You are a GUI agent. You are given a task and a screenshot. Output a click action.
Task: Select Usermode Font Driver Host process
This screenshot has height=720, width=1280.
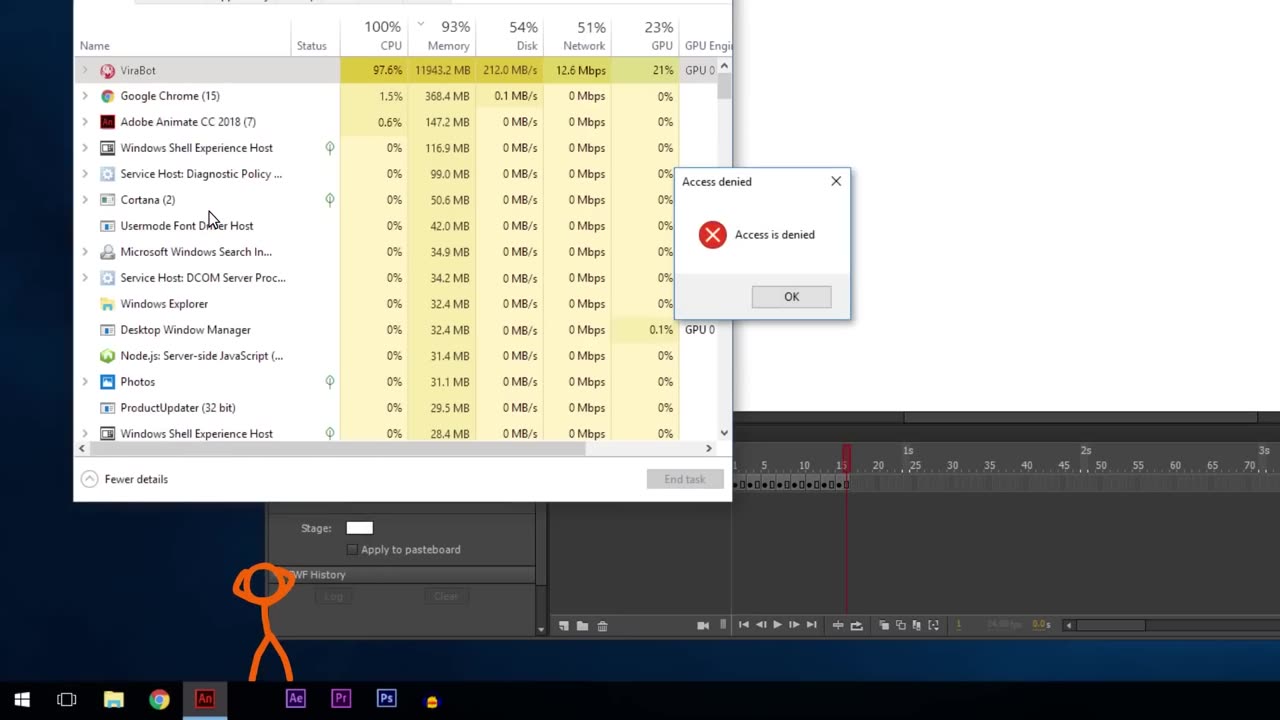click(398, 226)
